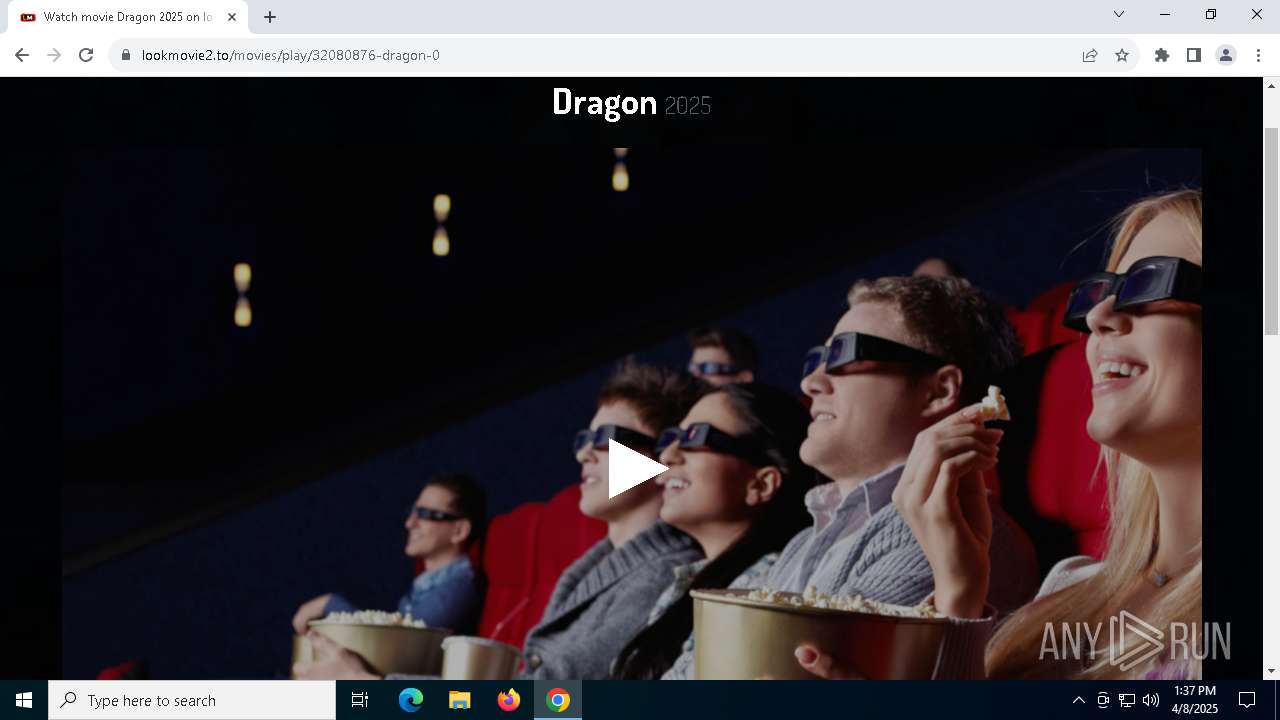The image size is (1280, 720).
Task: Open volume control tray icon
Action: pos(1151,700)
